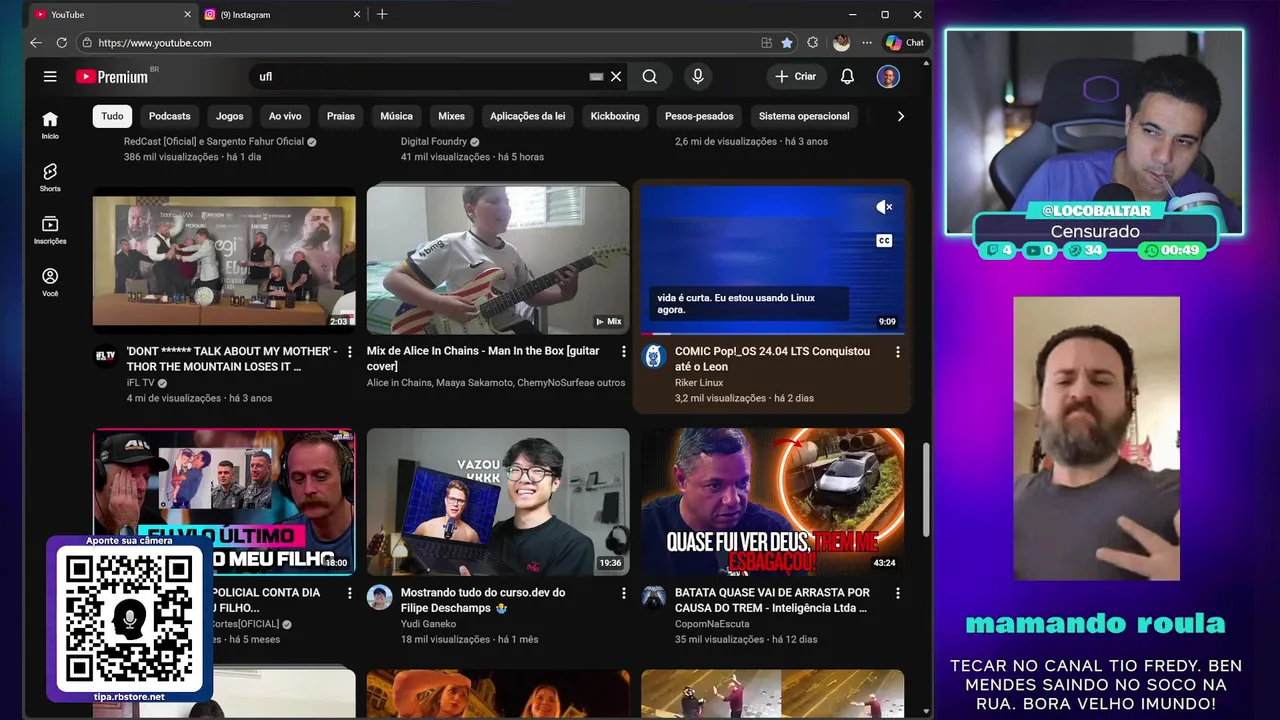Select the Sistema operacional filter chip
This screenshot has width=1280, height=720.
[x=804, y=116]
